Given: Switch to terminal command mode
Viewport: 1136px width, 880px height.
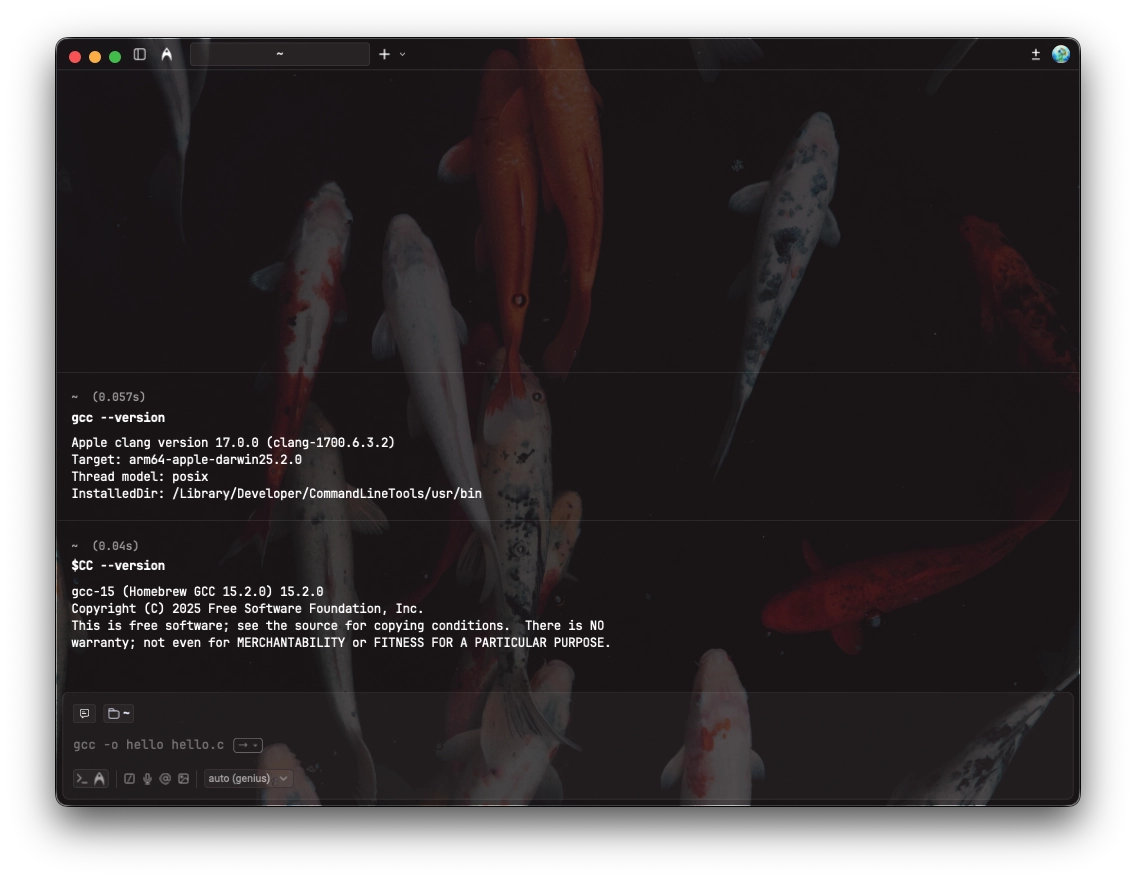Looking at the screenshot, I should 82,778.
